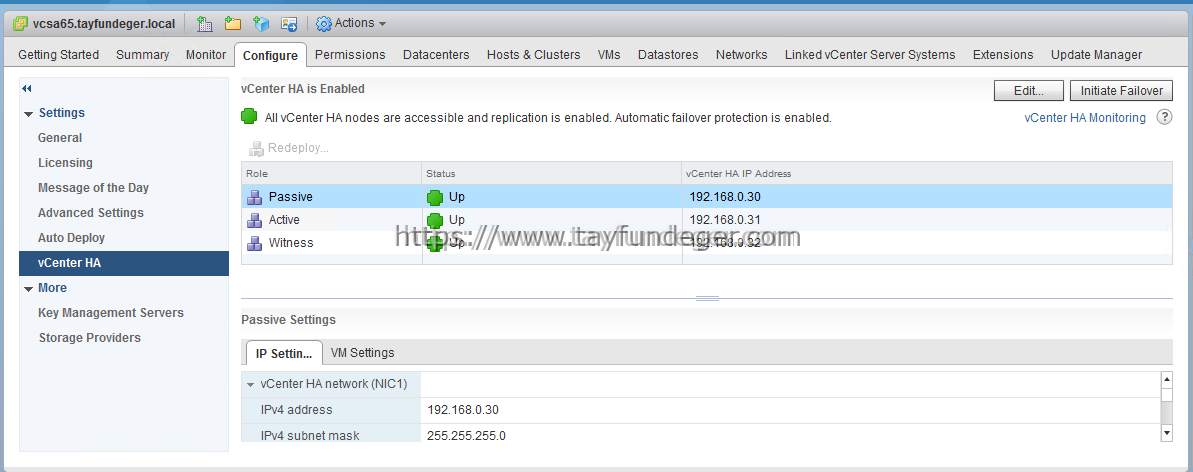Click the scroll-down arrow in Passive Settings
The height and width of the screenshot is (472, 1193).
1166,433
